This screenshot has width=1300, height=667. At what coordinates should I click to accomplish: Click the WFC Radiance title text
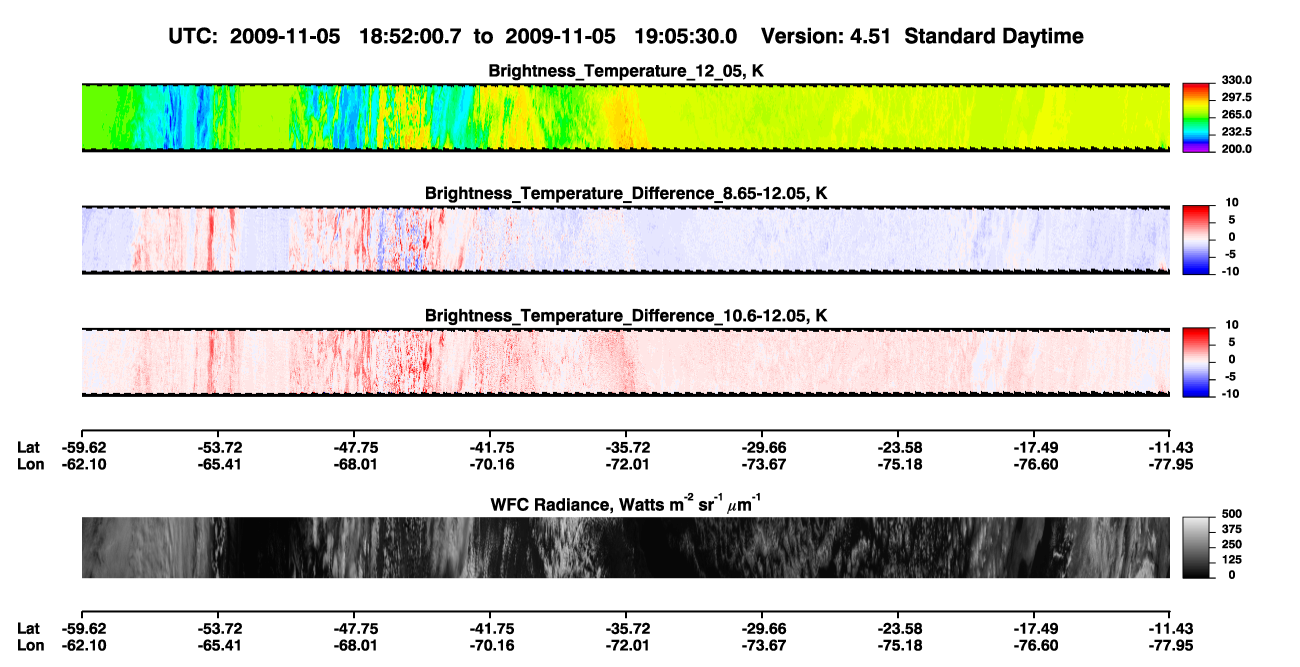click(x=626, y=503)
